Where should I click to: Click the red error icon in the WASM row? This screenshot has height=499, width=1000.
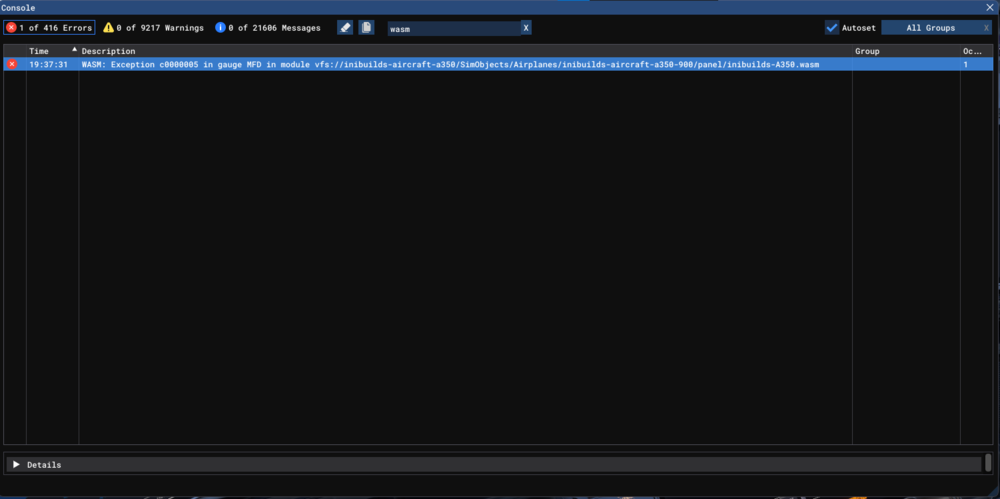(x=12, y=64)
